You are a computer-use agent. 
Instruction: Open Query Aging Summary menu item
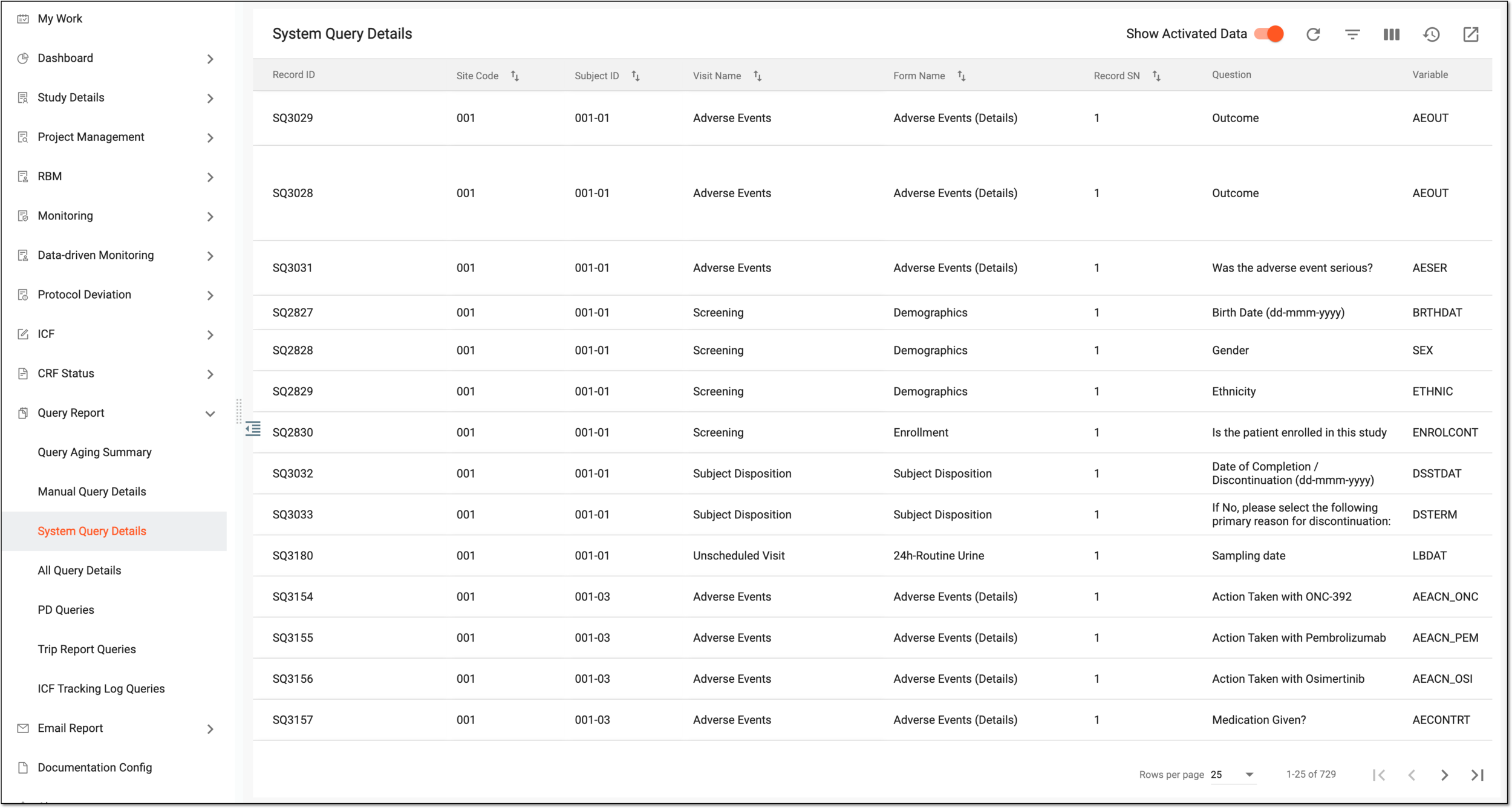94,452
